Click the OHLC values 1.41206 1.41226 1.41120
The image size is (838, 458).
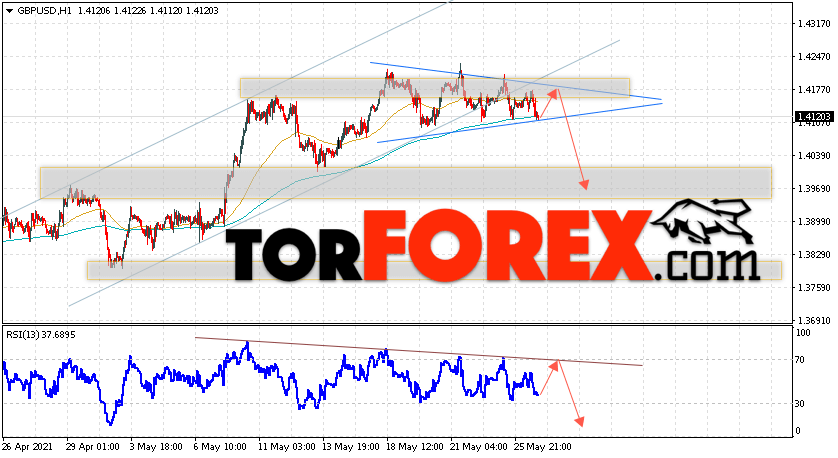pyautogui.click(x=130, y=11)
